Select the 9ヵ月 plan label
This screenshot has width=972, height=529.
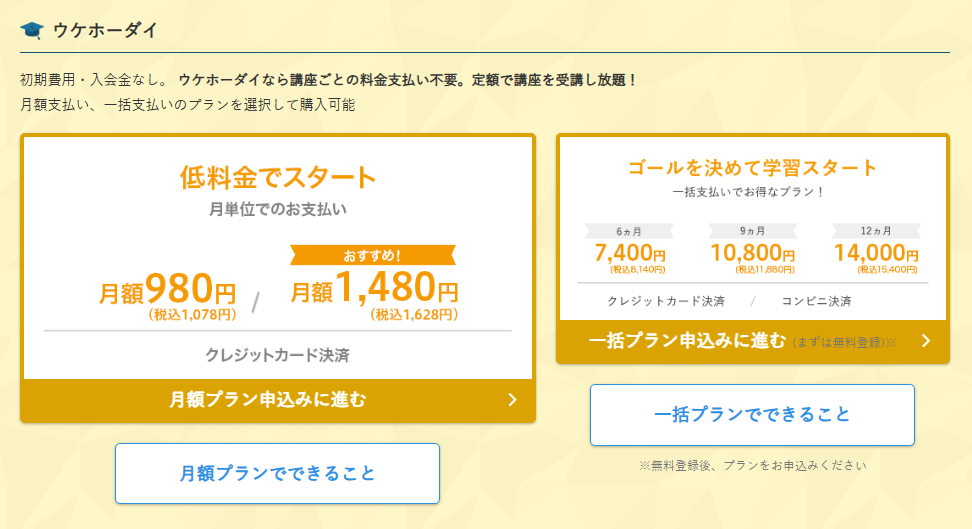coord(752,231)
